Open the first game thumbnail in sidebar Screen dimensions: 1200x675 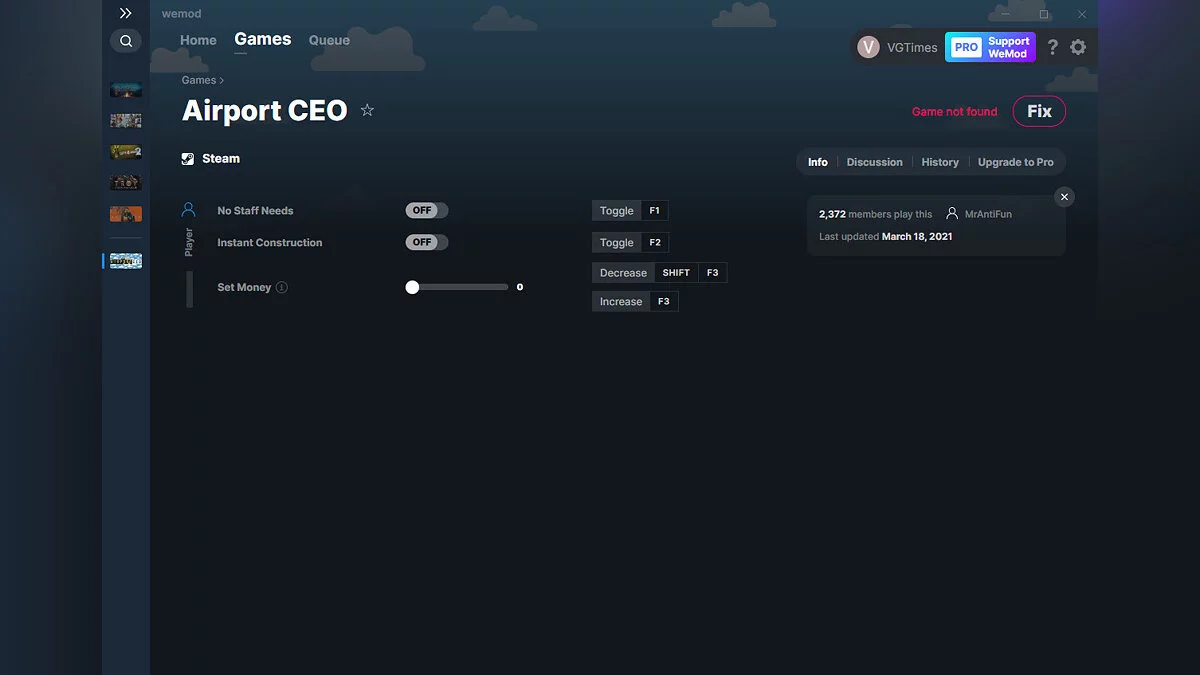point(126,90)
